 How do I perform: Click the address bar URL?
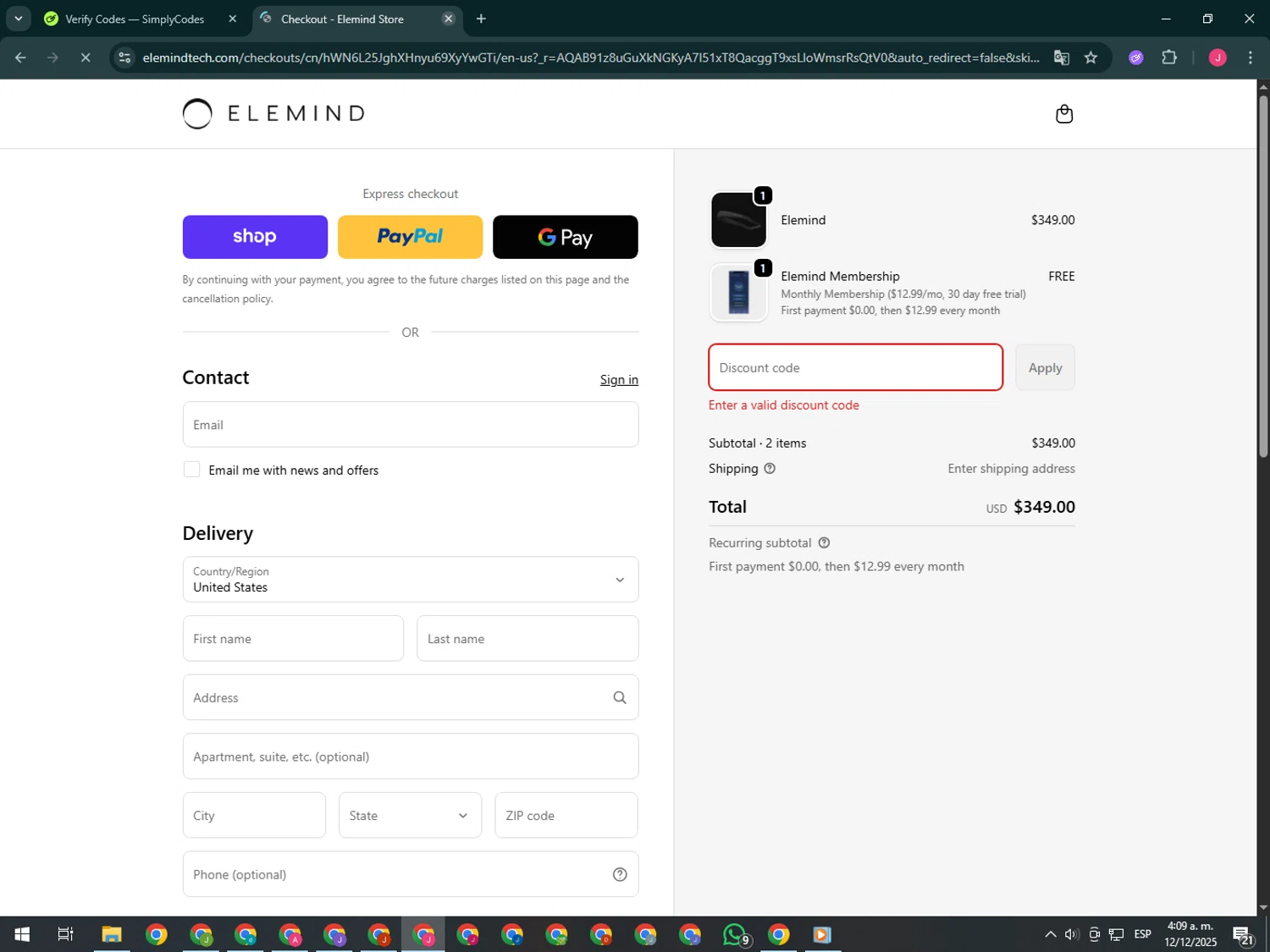(590, 58)
